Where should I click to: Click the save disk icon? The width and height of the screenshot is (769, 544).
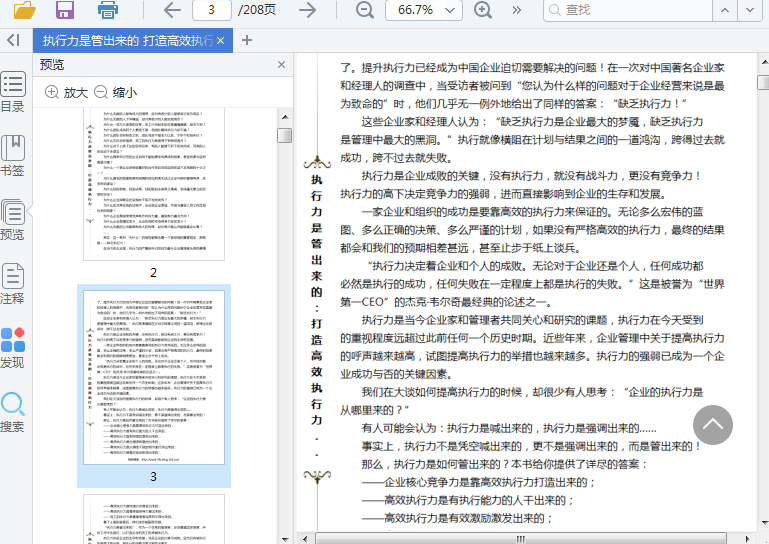click(65, 10)
